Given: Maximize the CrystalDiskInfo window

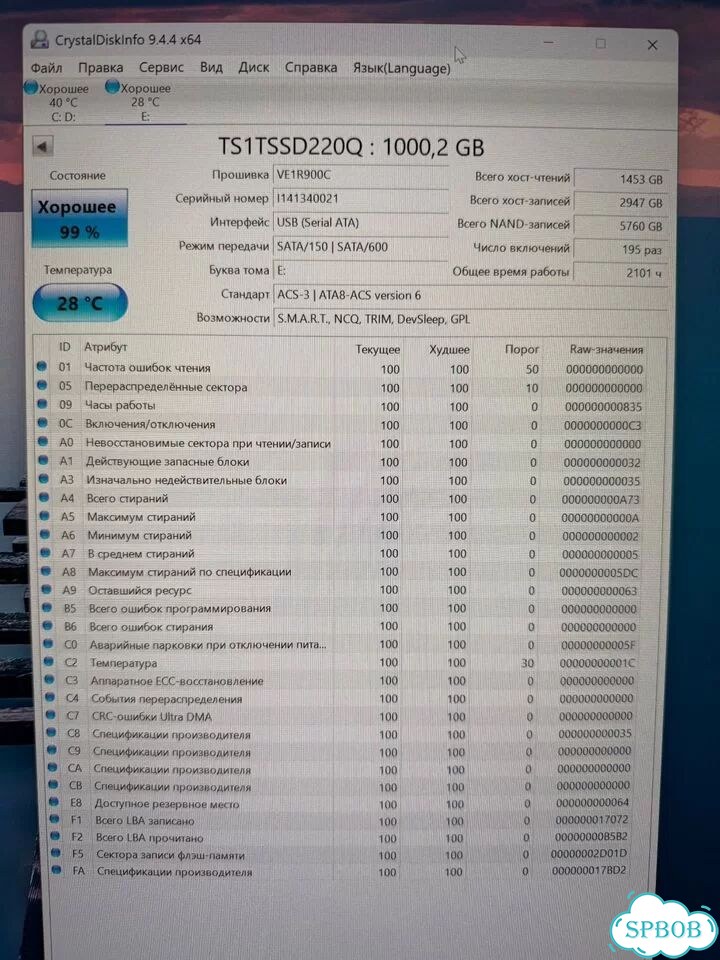Looking at the screenshot, I should click(601, 43).
